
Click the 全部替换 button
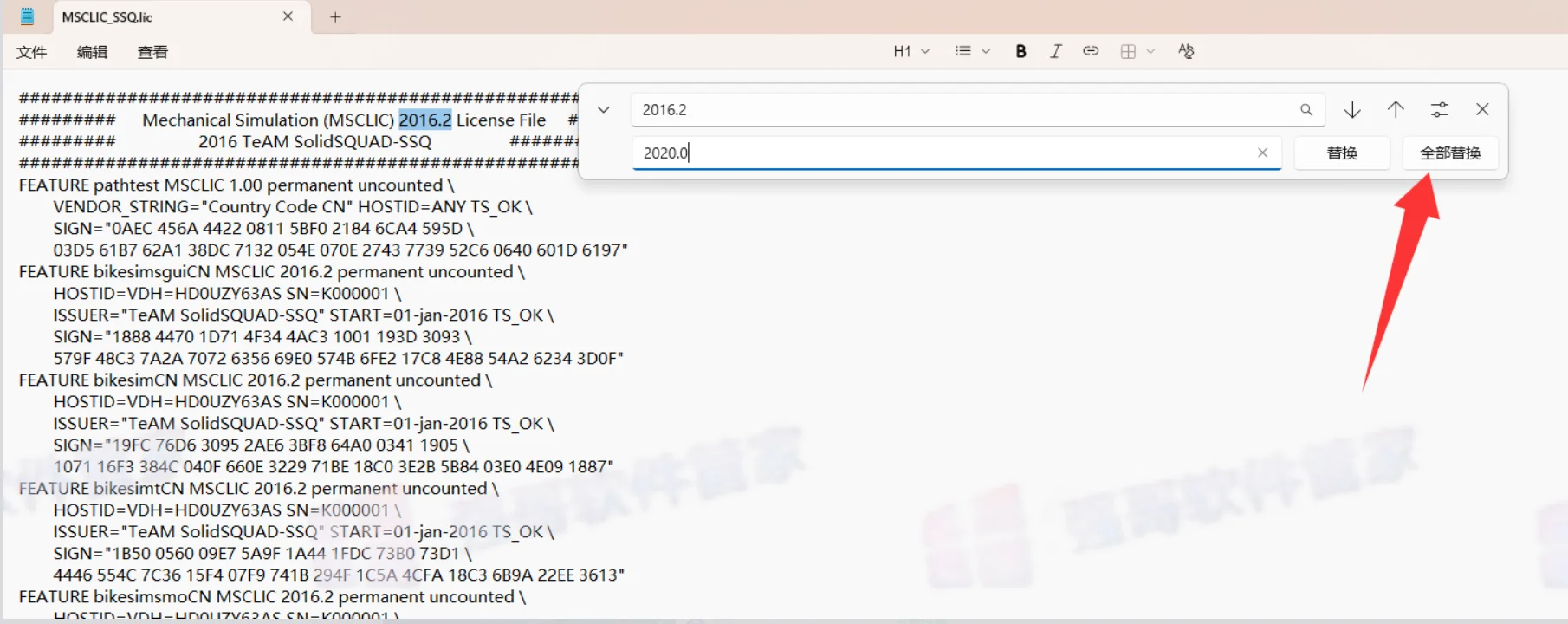tap(1450, 153)
